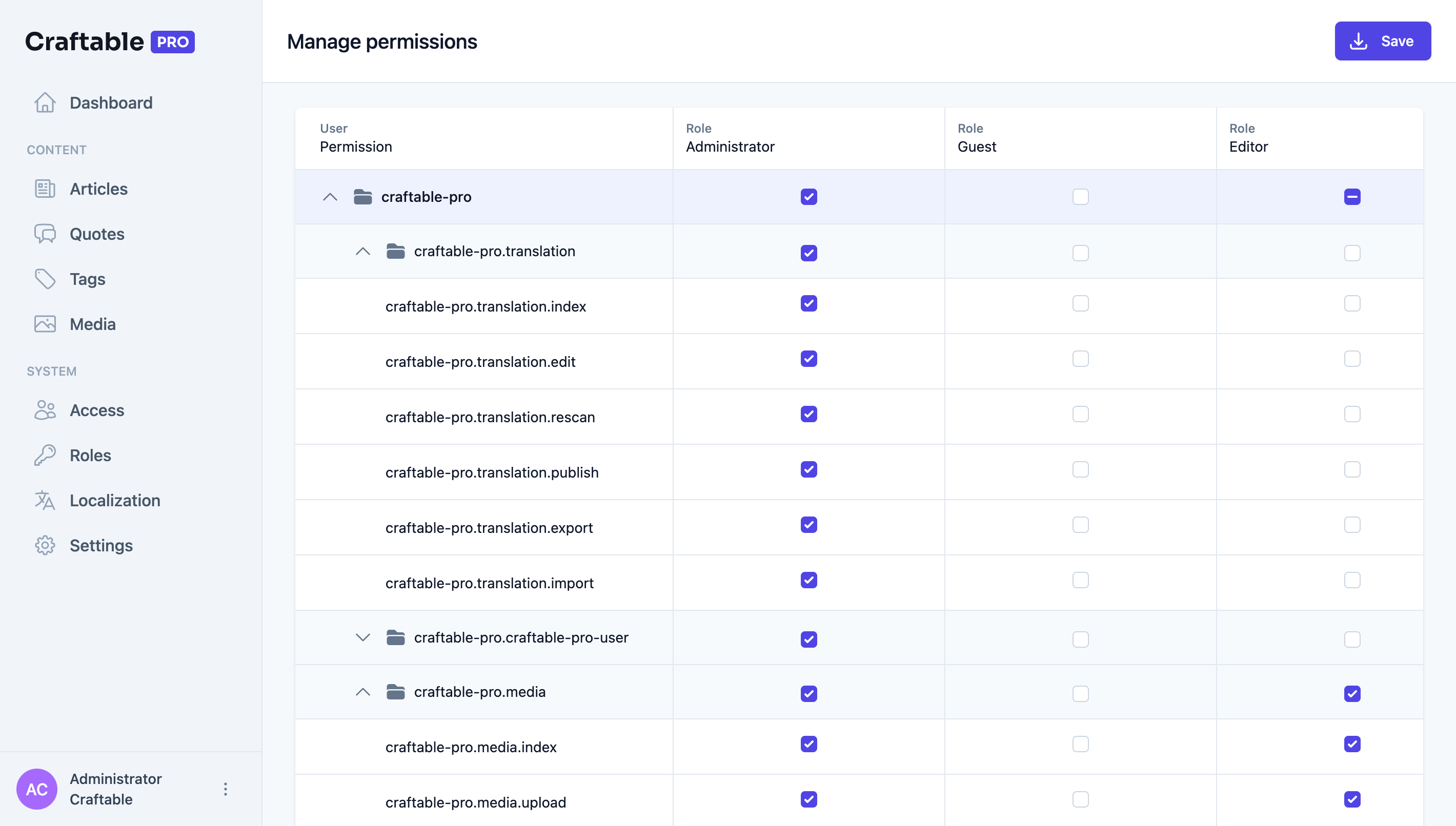Click the craftable-pro.translation.import row label
Image resolution: width=1456 pixels, height=826 pixels.
490,583
